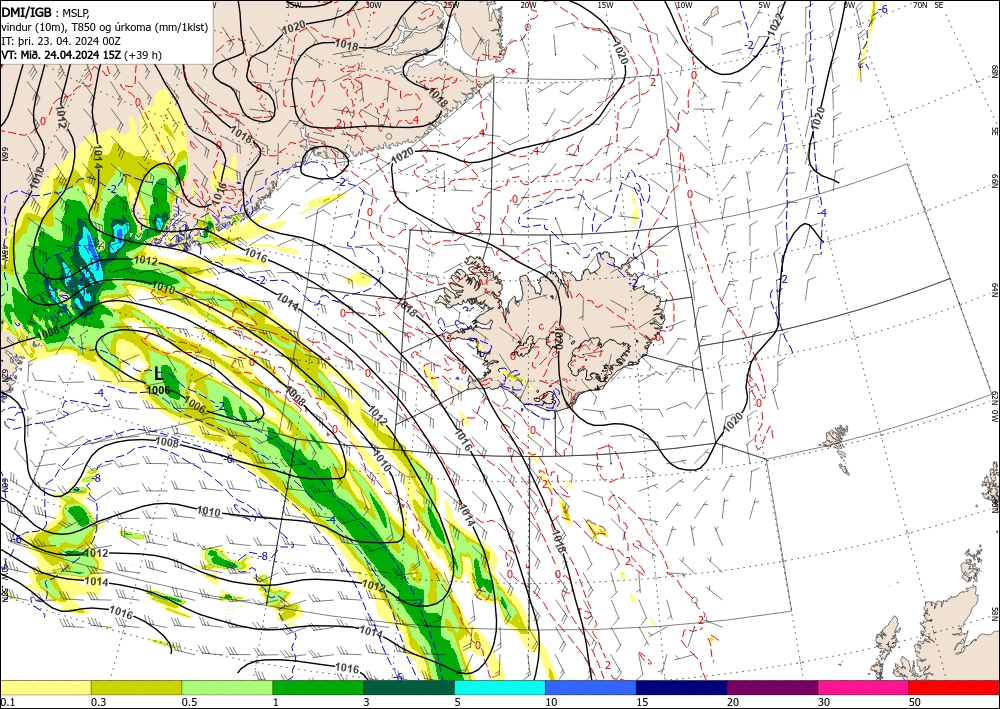Click the '30' legend scale value
Screen dimensions: 1000x709
click(x=824, y=702)
